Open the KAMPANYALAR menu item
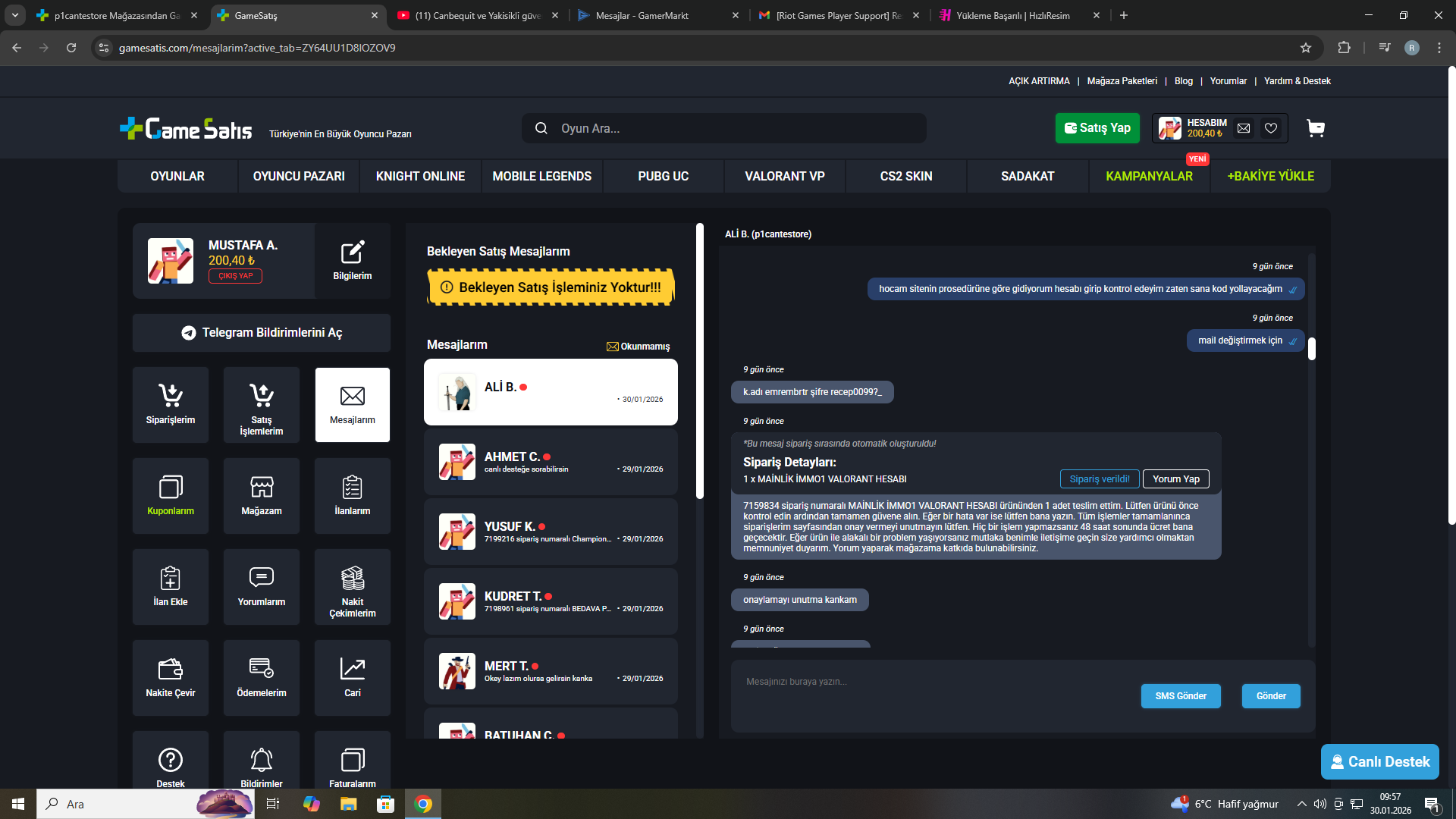This screenshot has height=819, width=1456. 1149,176
